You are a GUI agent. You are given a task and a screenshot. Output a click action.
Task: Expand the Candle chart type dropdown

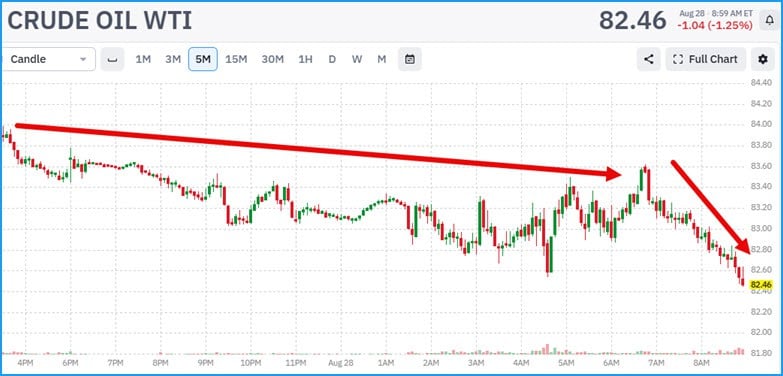[48, 59]
